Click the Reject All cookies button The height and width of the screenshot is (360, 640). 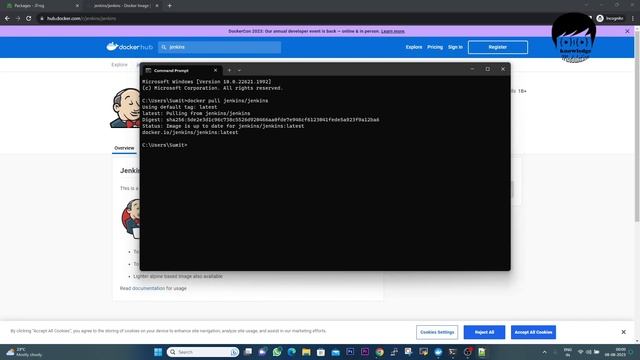coord(484,332)
